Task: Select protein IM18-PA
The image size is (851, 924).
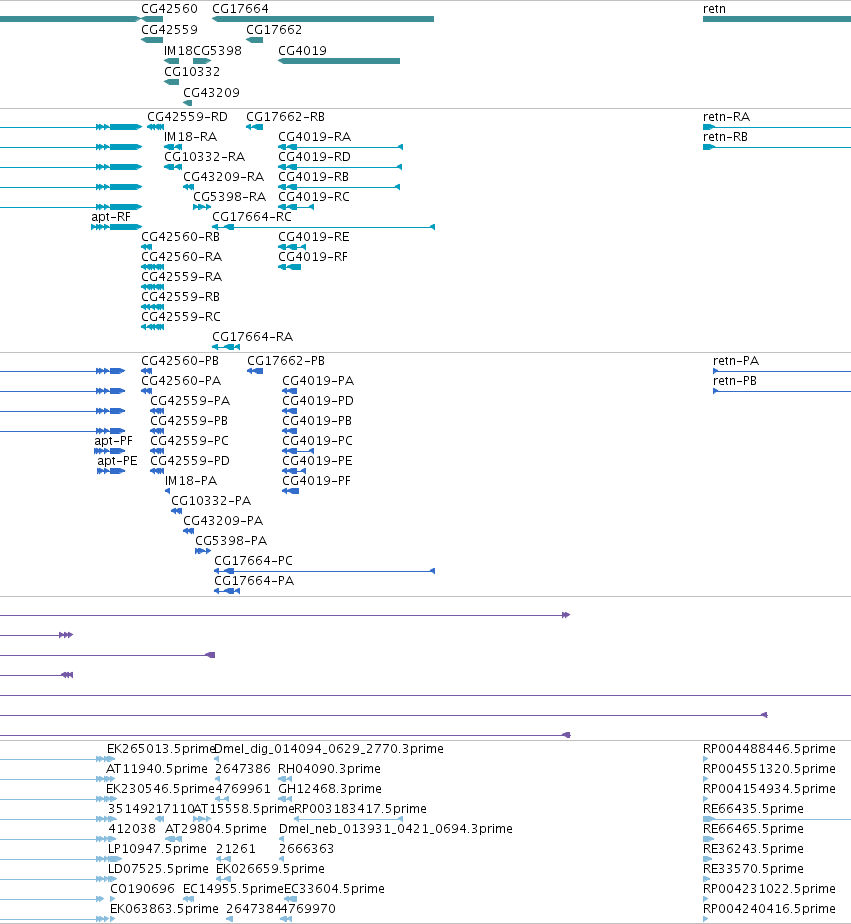Action: point(191,481)
